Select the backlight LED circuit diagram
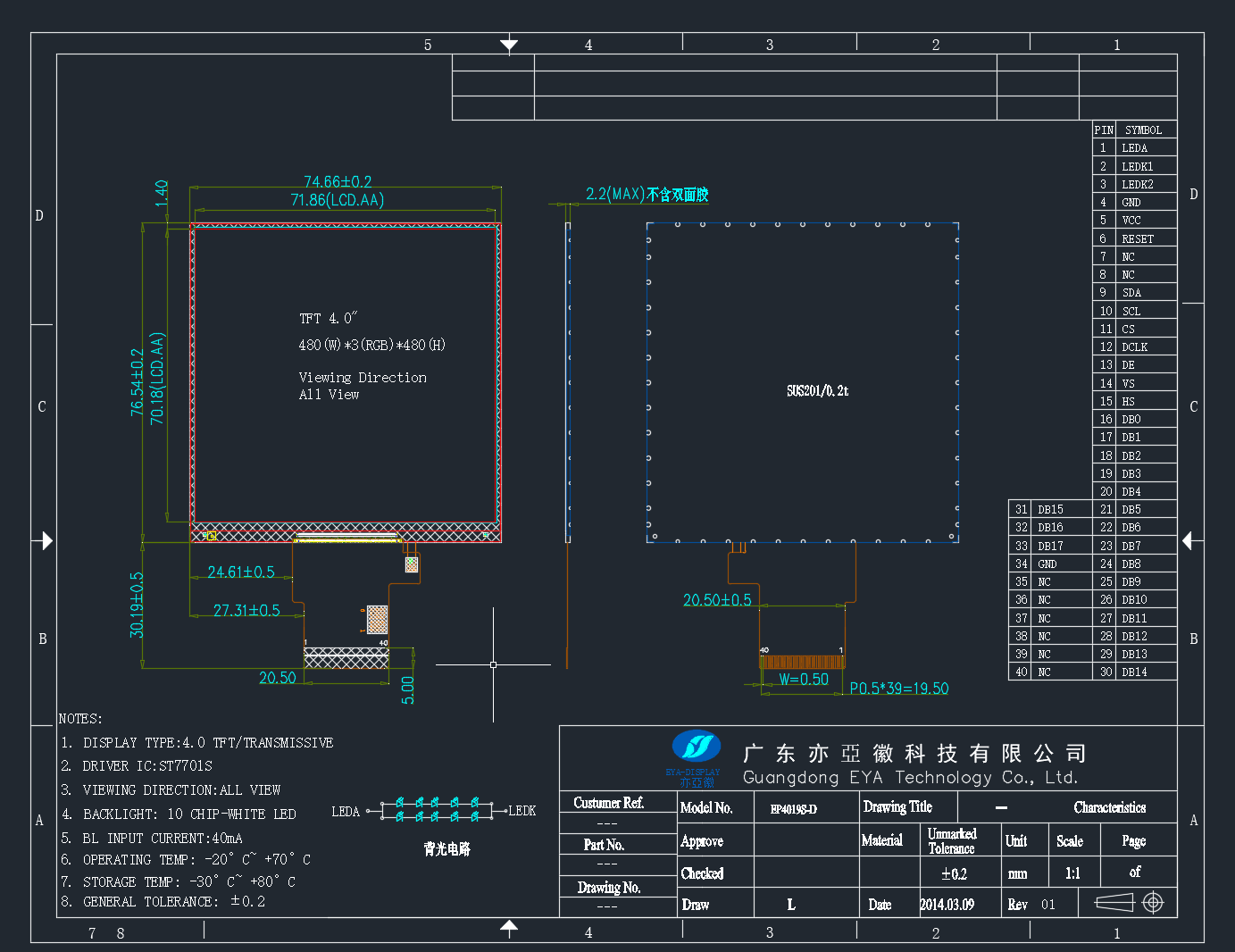Viewport: 1235px width, 952px height. [x=436, y=810]
